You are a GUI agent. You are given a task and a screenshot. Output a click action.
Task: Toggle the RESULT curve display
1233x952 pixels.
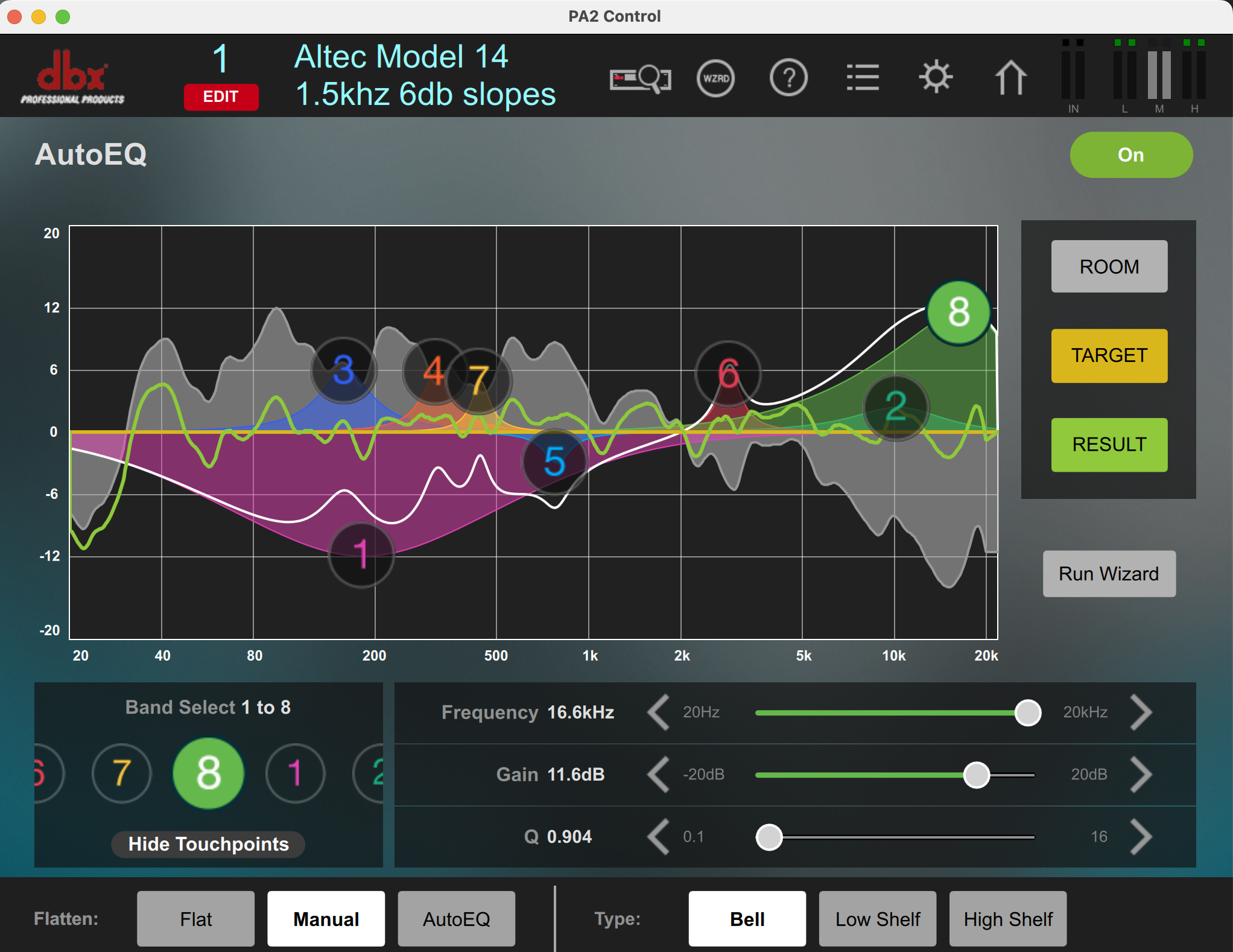tap(1109, 445)
